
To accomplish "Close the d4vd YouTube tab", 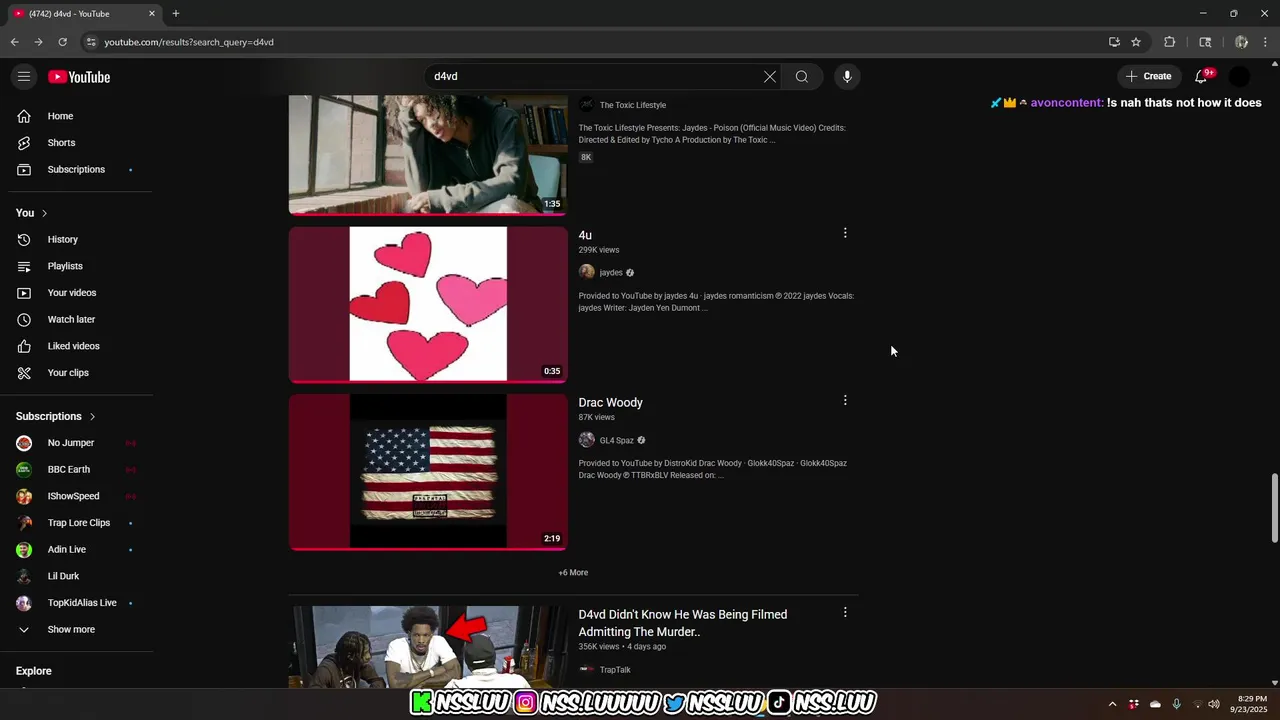I will (152, 13).
